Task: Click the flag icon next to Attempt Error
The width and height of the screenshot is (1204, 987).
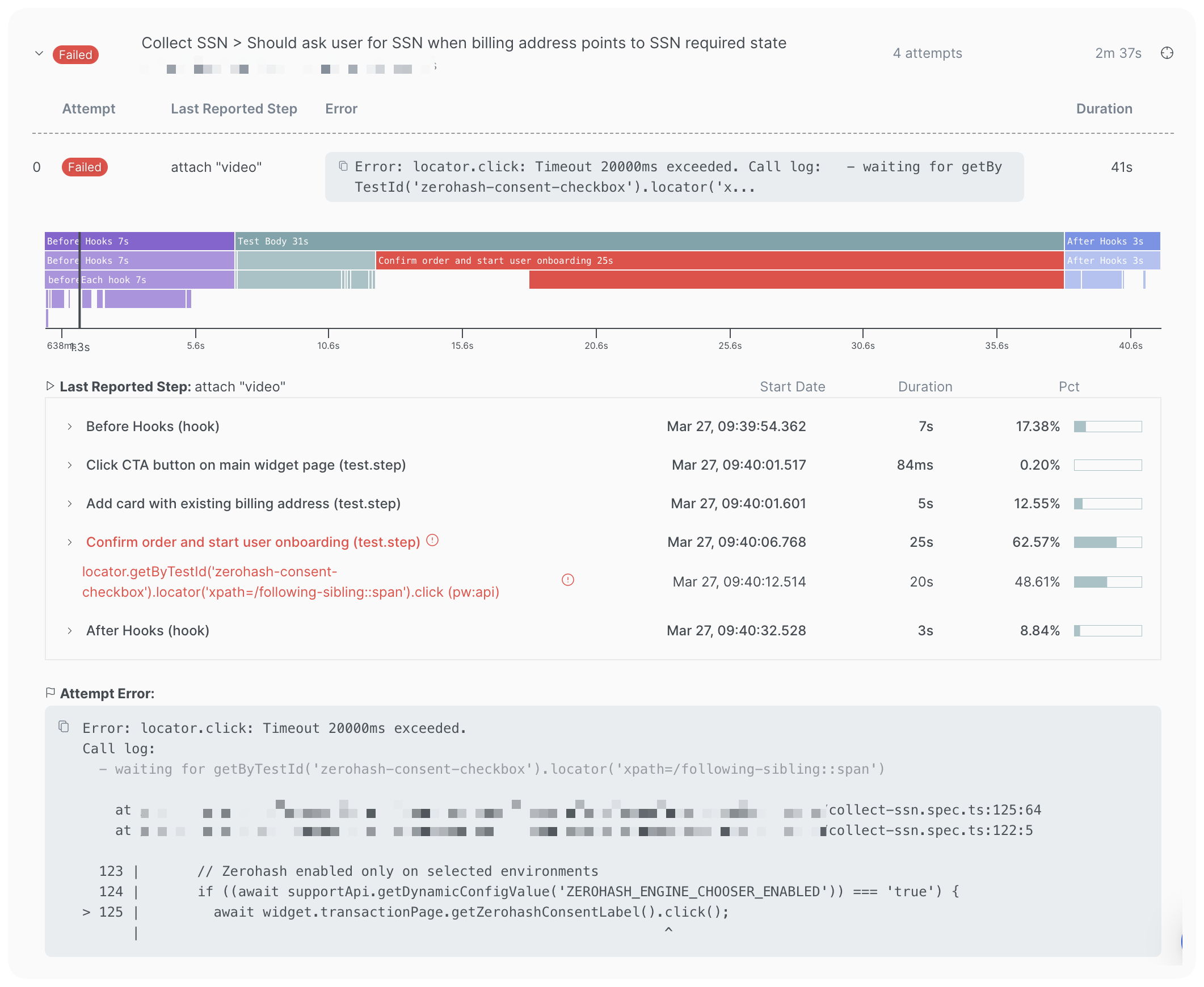Action: pyautogui.click(x=50, y=693)
